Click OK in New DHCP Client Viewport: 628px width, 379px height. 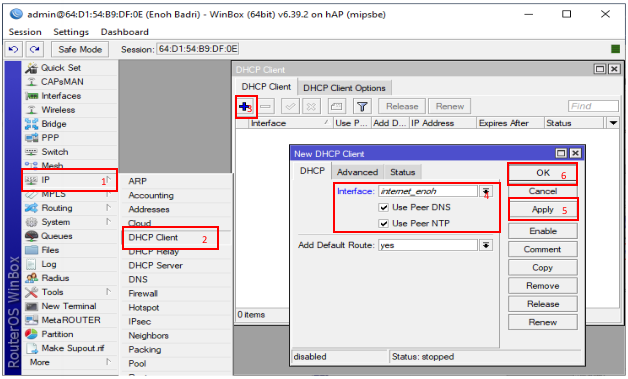543,173
